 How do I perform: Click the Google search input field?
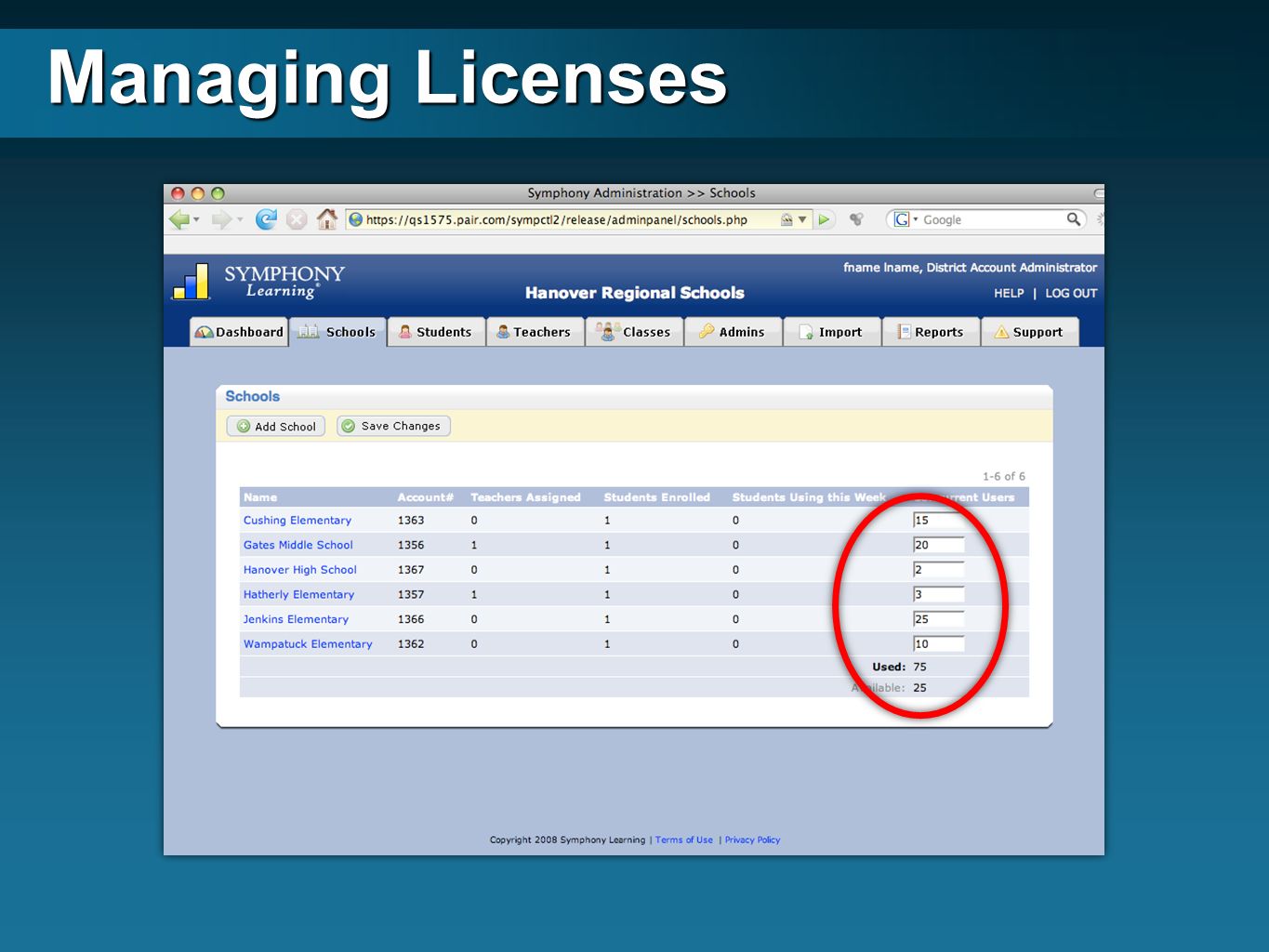993,220
